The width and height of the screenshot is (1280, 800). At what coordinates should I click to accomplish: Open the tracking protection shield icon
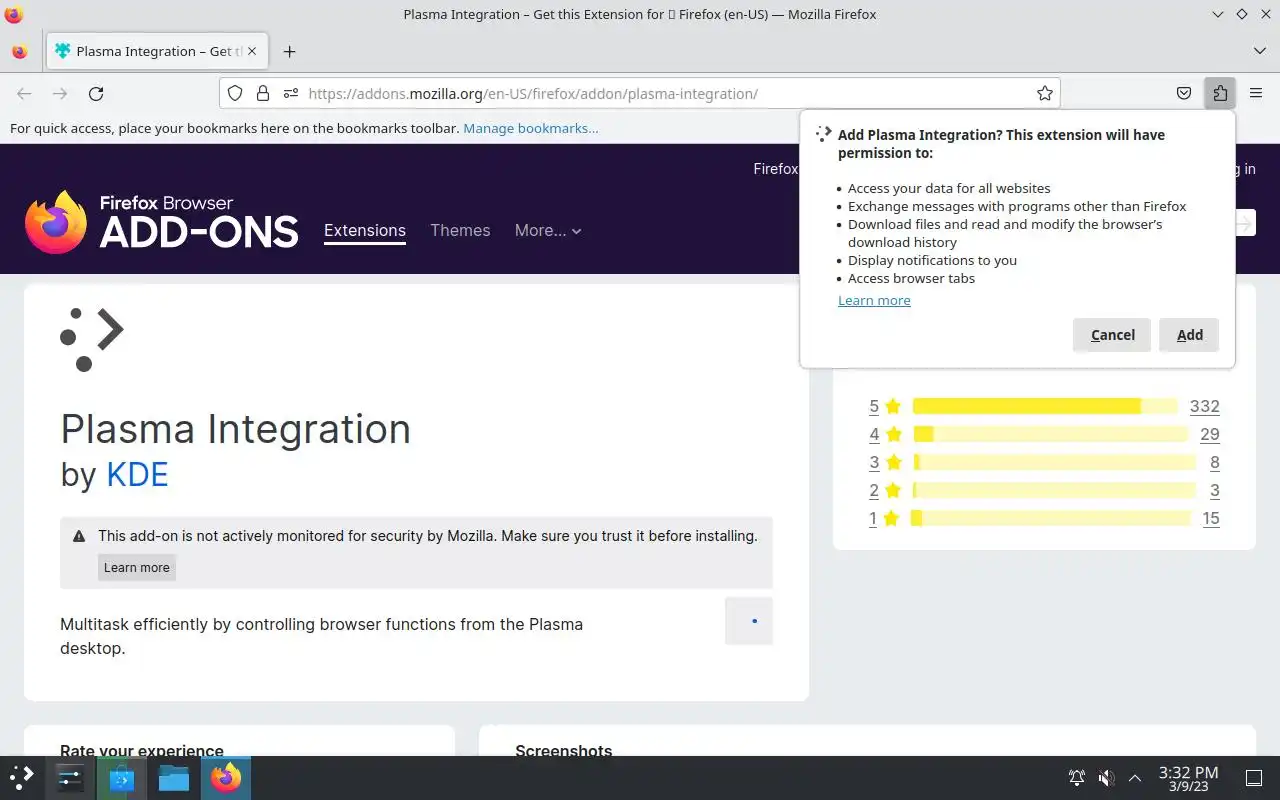[235, 93]
